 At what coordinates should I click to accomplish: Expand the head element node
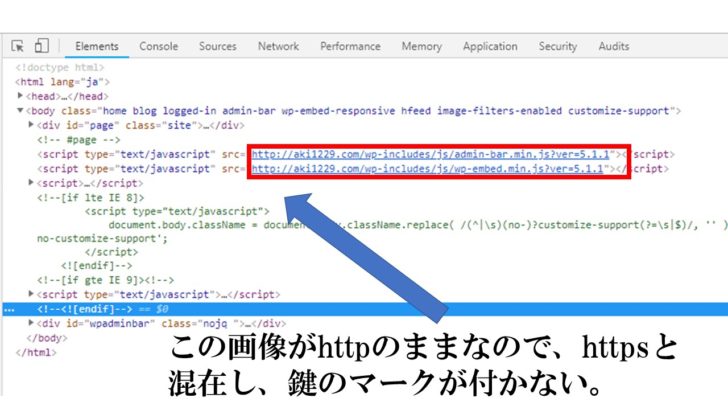pyautogui.click(x=20, y=96)
